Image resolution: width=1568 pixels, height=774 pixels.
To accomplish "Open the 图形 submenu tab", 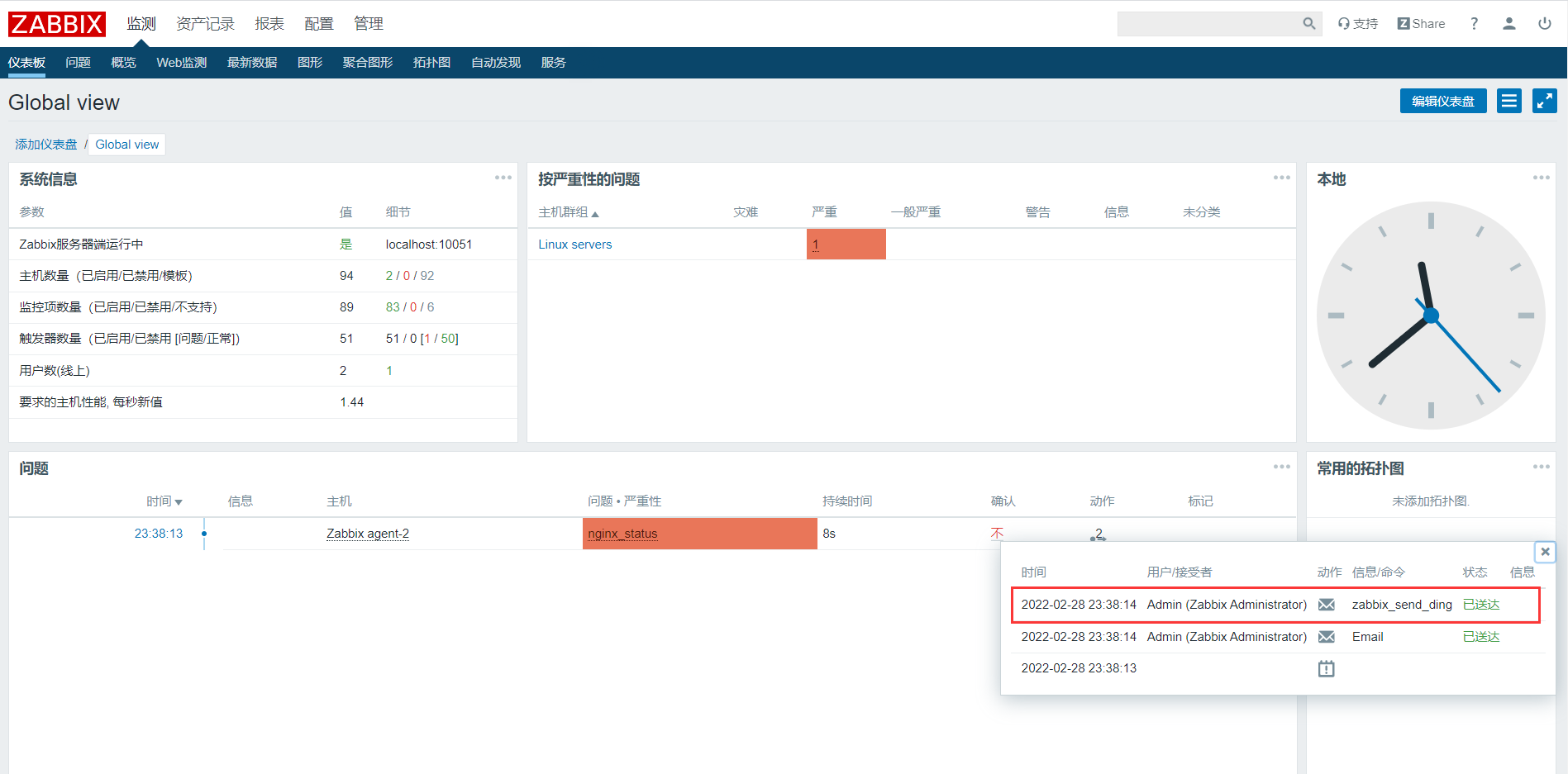I will pyautogui.click(x=310, y=63).
